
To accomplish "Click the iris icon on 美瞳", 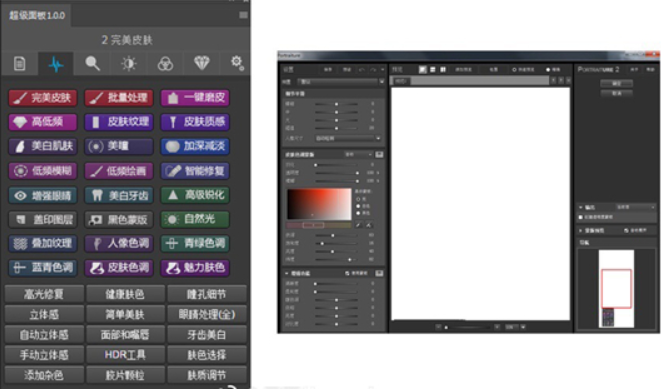I will [96, 147].
